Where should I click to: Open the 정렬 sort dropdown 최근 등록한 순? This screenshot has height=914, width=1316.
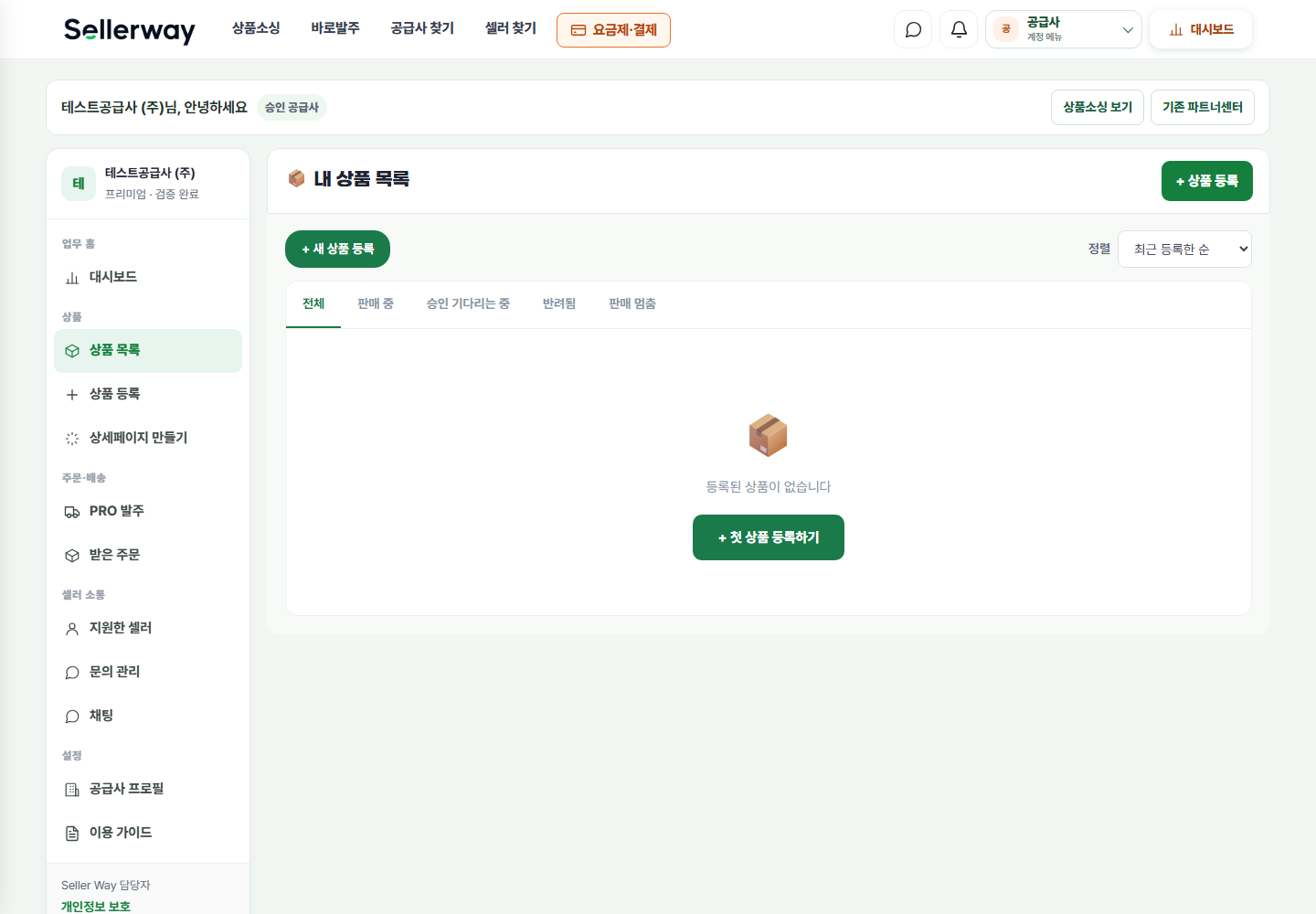click(x=1184, y=249)
